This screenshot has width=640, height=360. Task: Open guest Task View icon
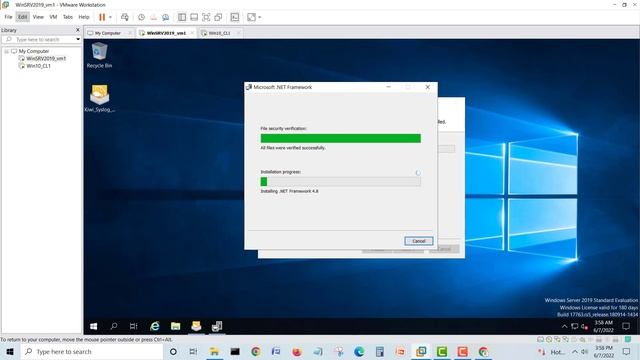coord(133,326)
